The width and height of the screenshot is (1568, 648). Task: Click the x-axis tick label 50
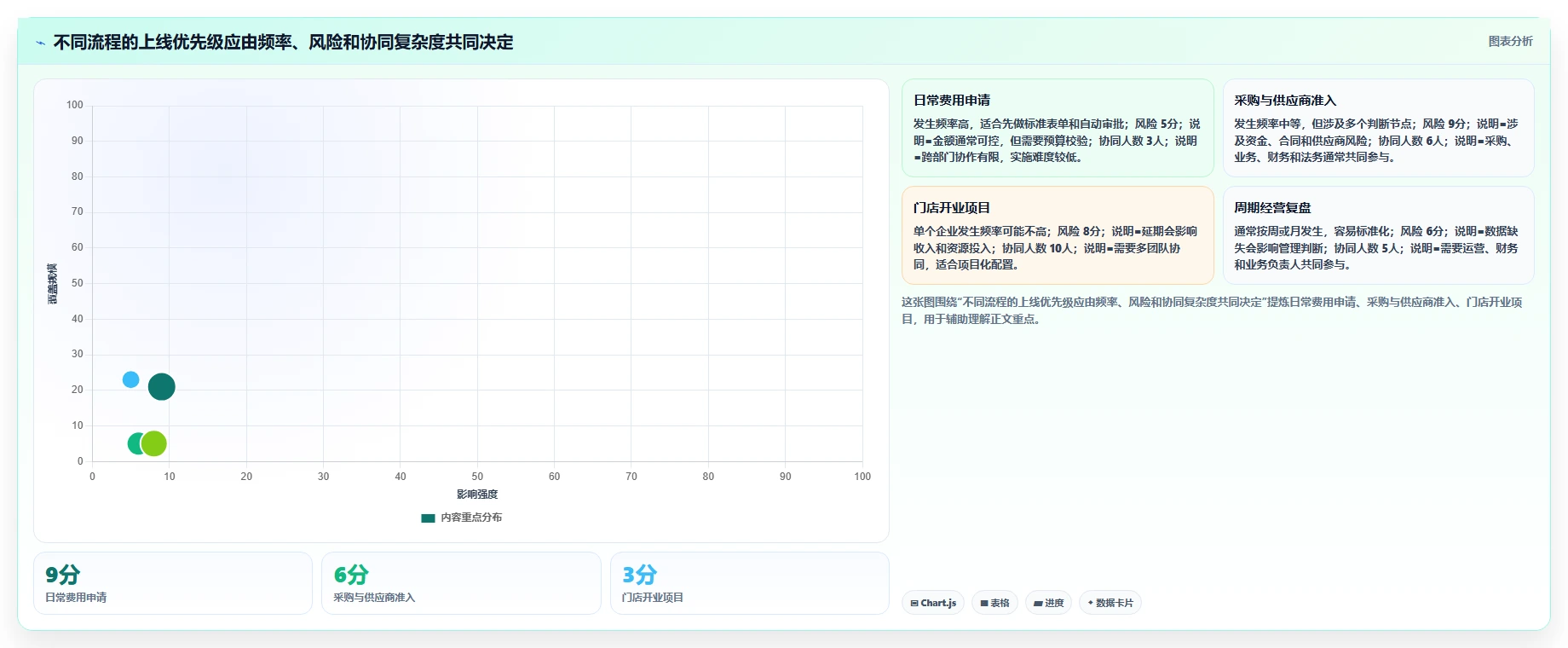(x=477, y=477)
